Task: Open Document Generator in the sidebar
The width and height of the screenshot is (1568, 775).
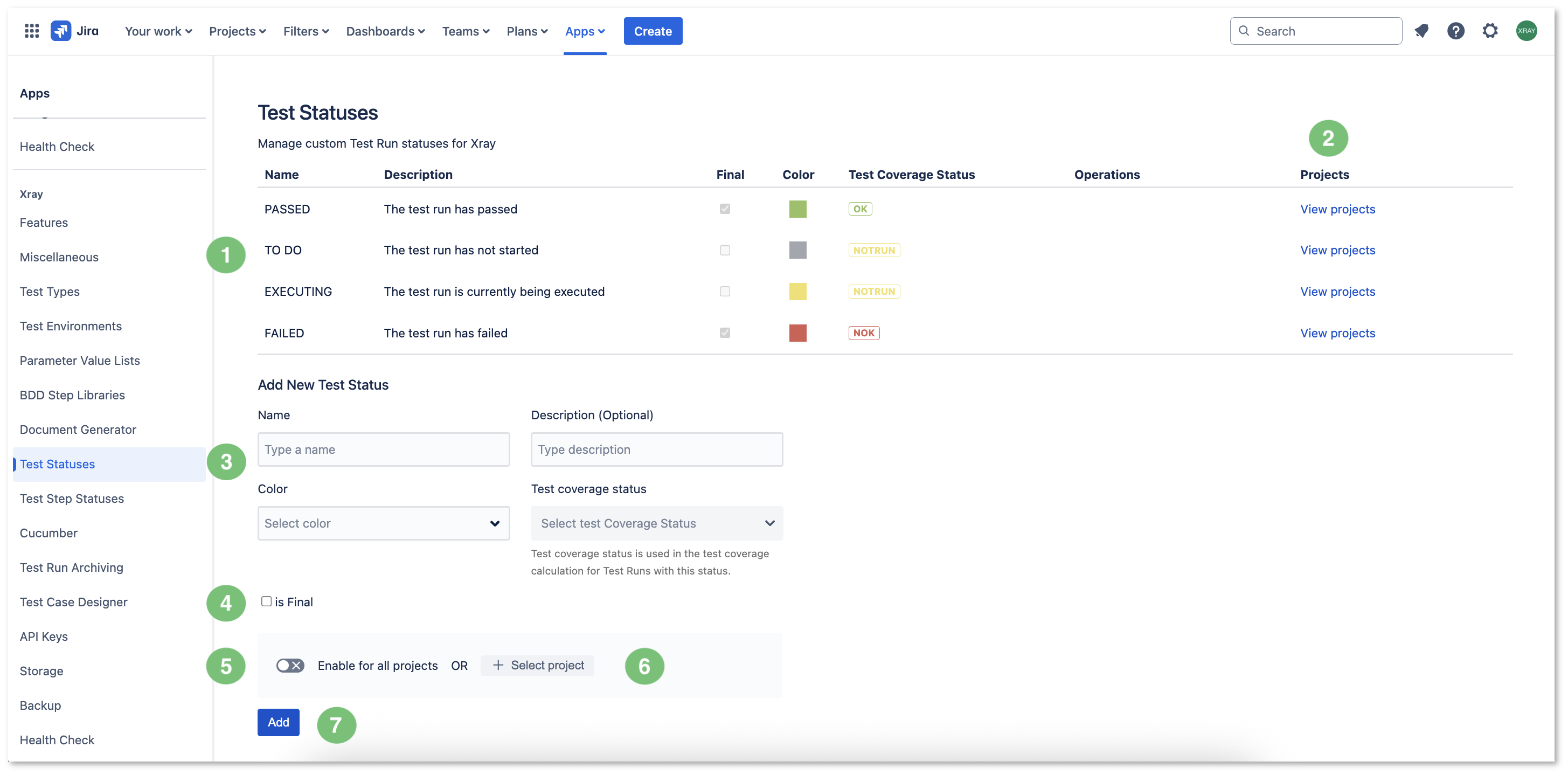Action: pos(78,430)
